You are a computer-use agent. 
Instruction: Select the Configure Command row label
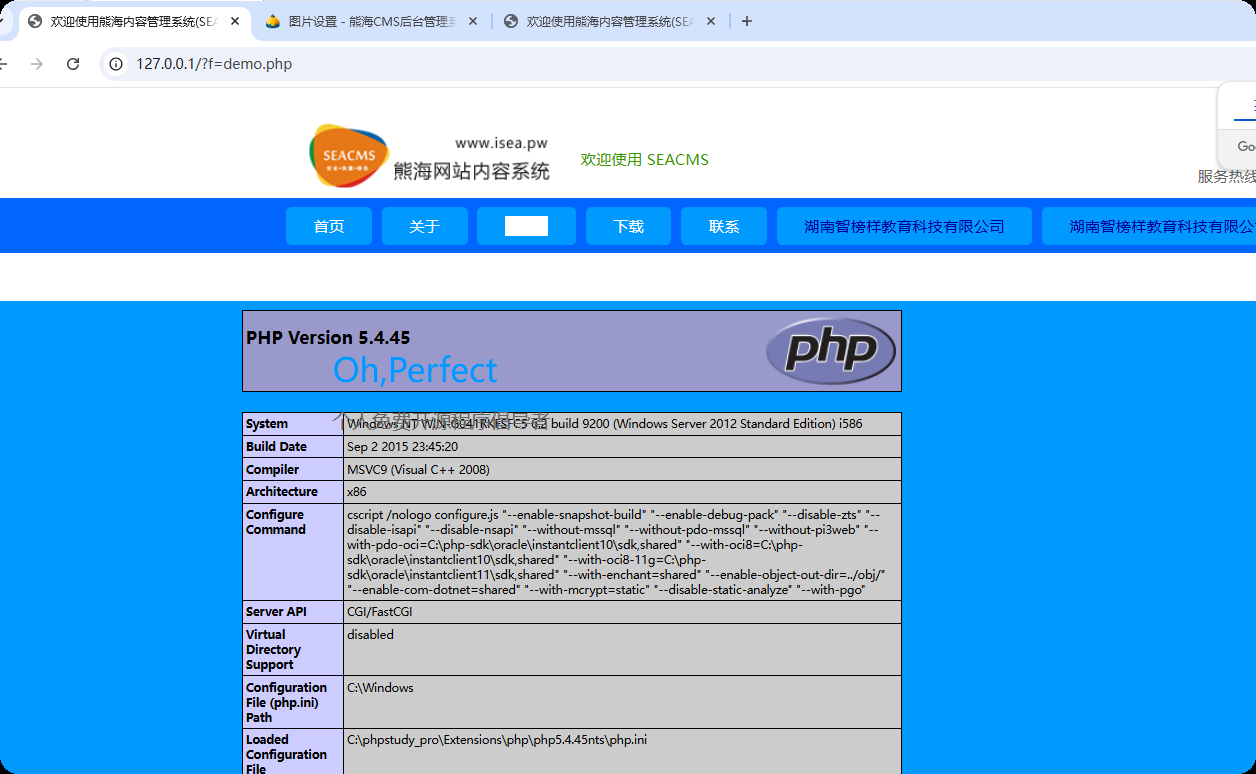tap(276, 522)
